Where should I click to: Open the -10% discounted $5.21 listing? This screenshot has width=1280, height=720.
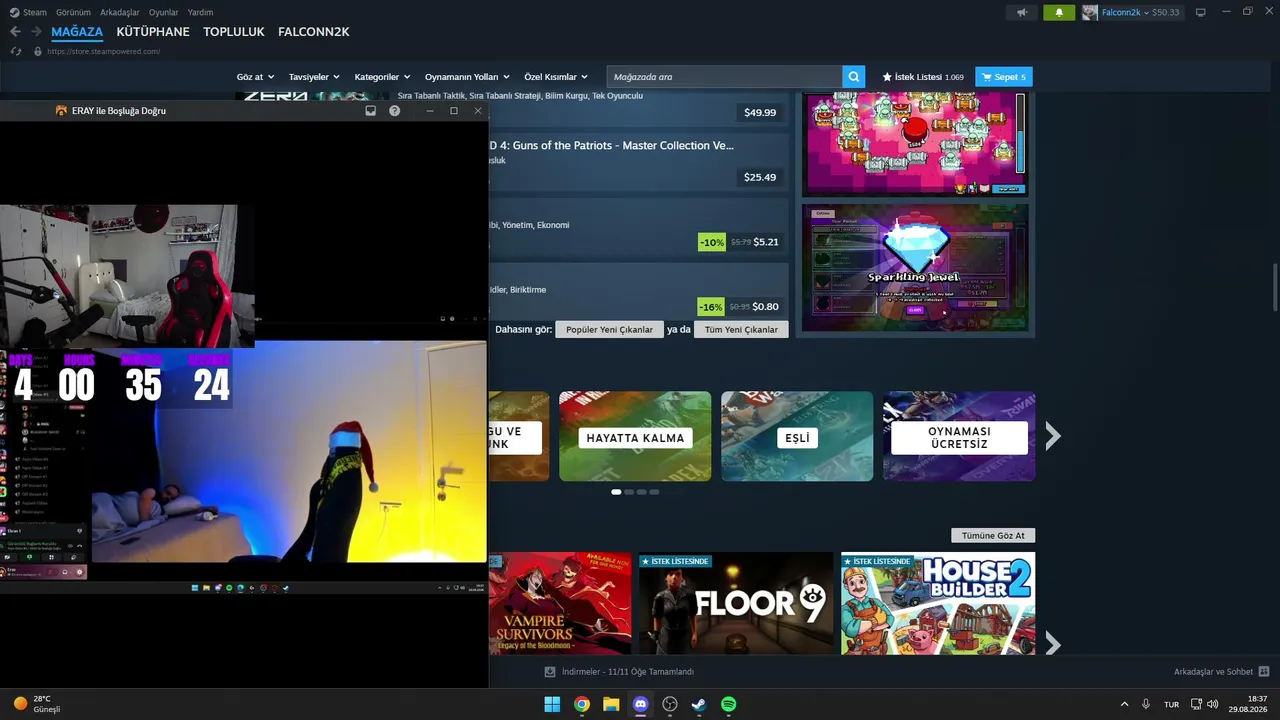point(740,242)
